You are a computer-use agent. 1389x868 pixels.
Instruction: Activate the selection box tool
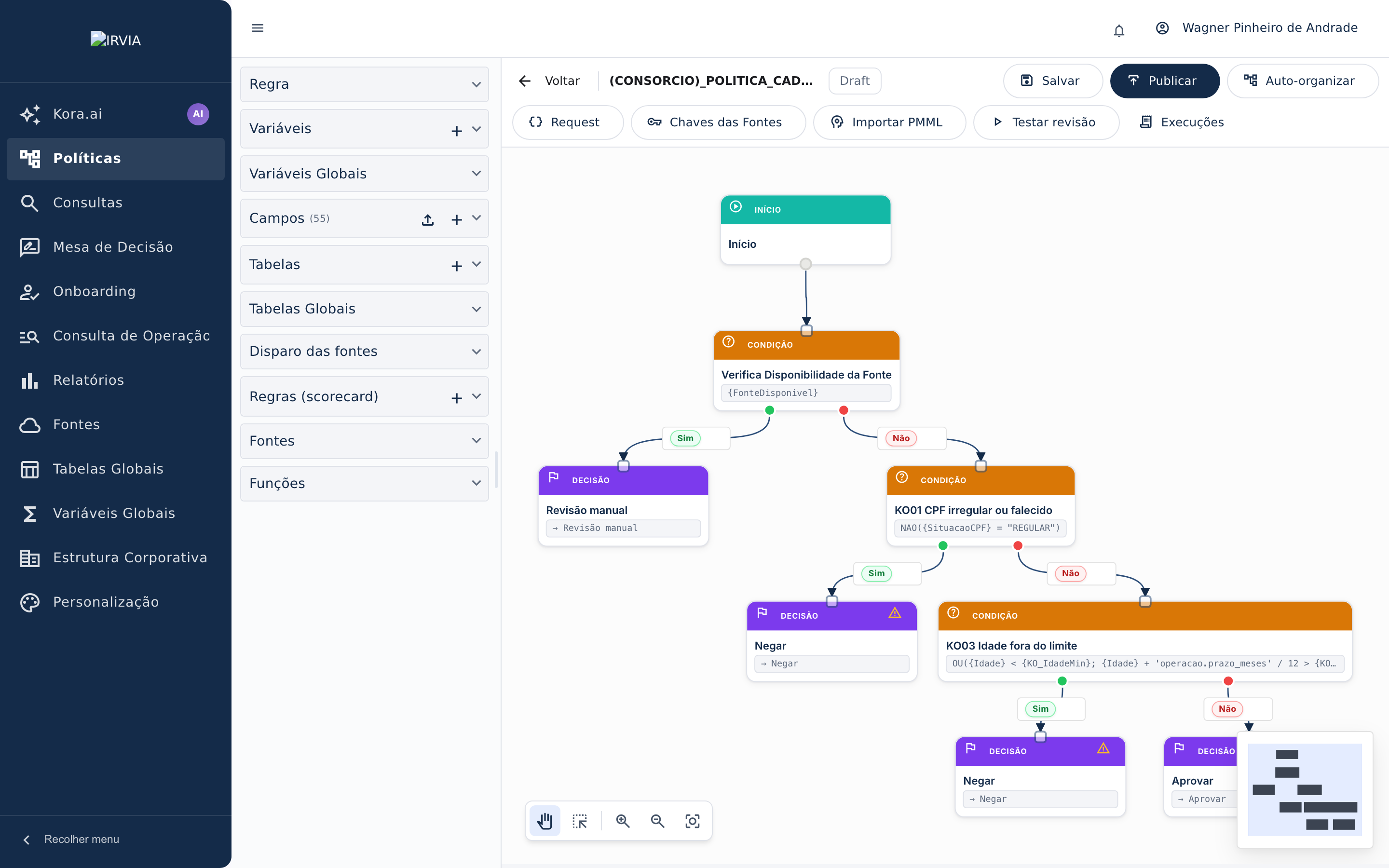click(580, 821)
